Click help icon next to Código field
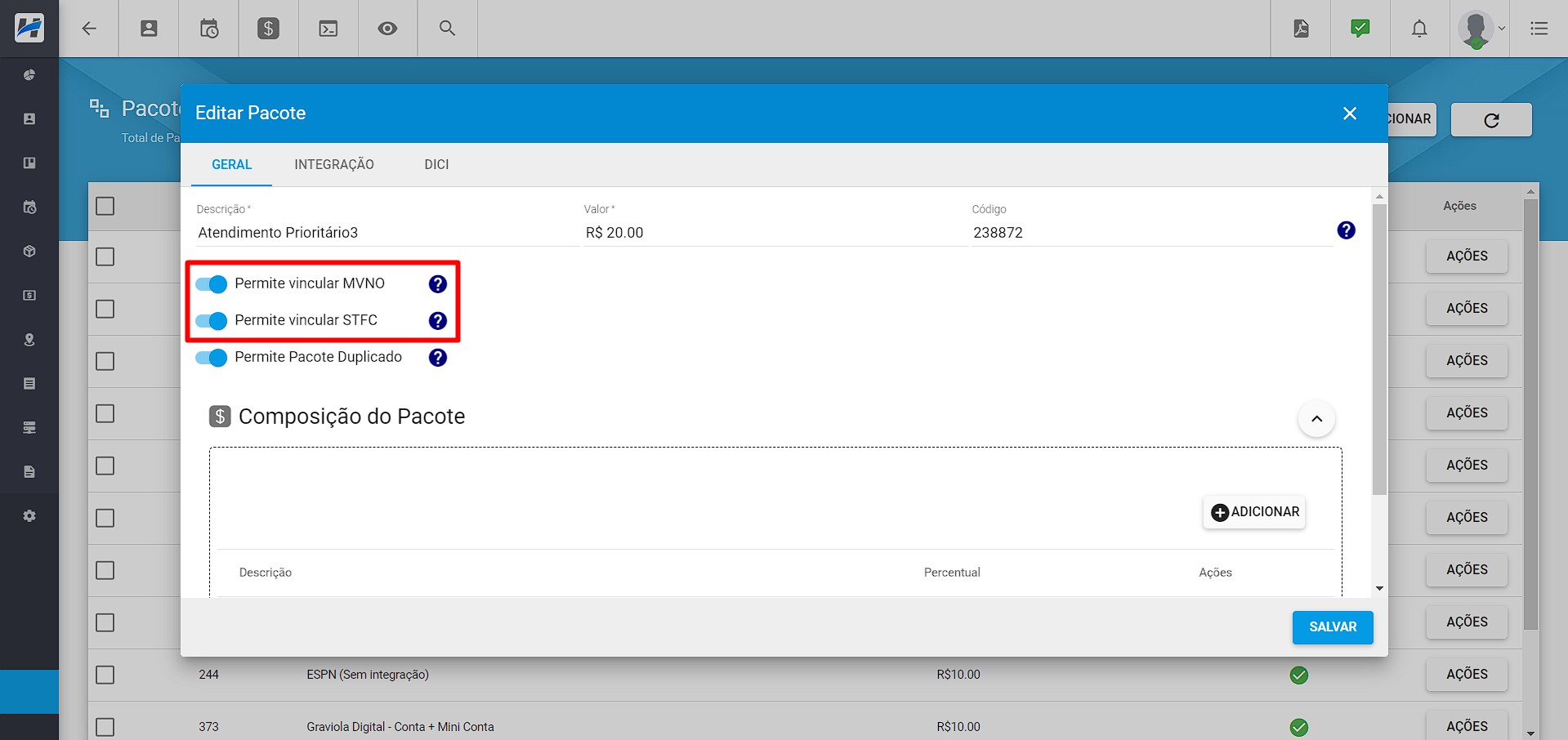The width and height of the screenshot is (1568, 740). (x=1347, y=230)
